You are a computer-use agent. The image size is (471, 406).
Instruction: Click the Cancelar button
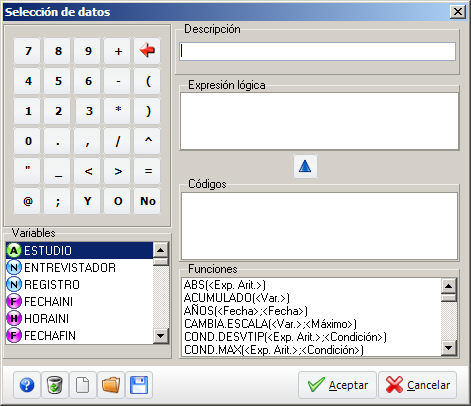[x=417, y=385]
